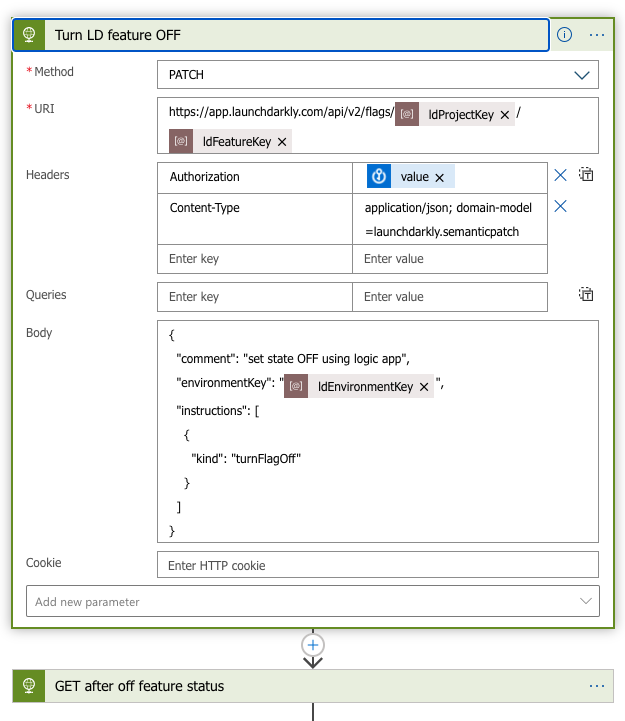Click the Headers field label

coord(47,175)
